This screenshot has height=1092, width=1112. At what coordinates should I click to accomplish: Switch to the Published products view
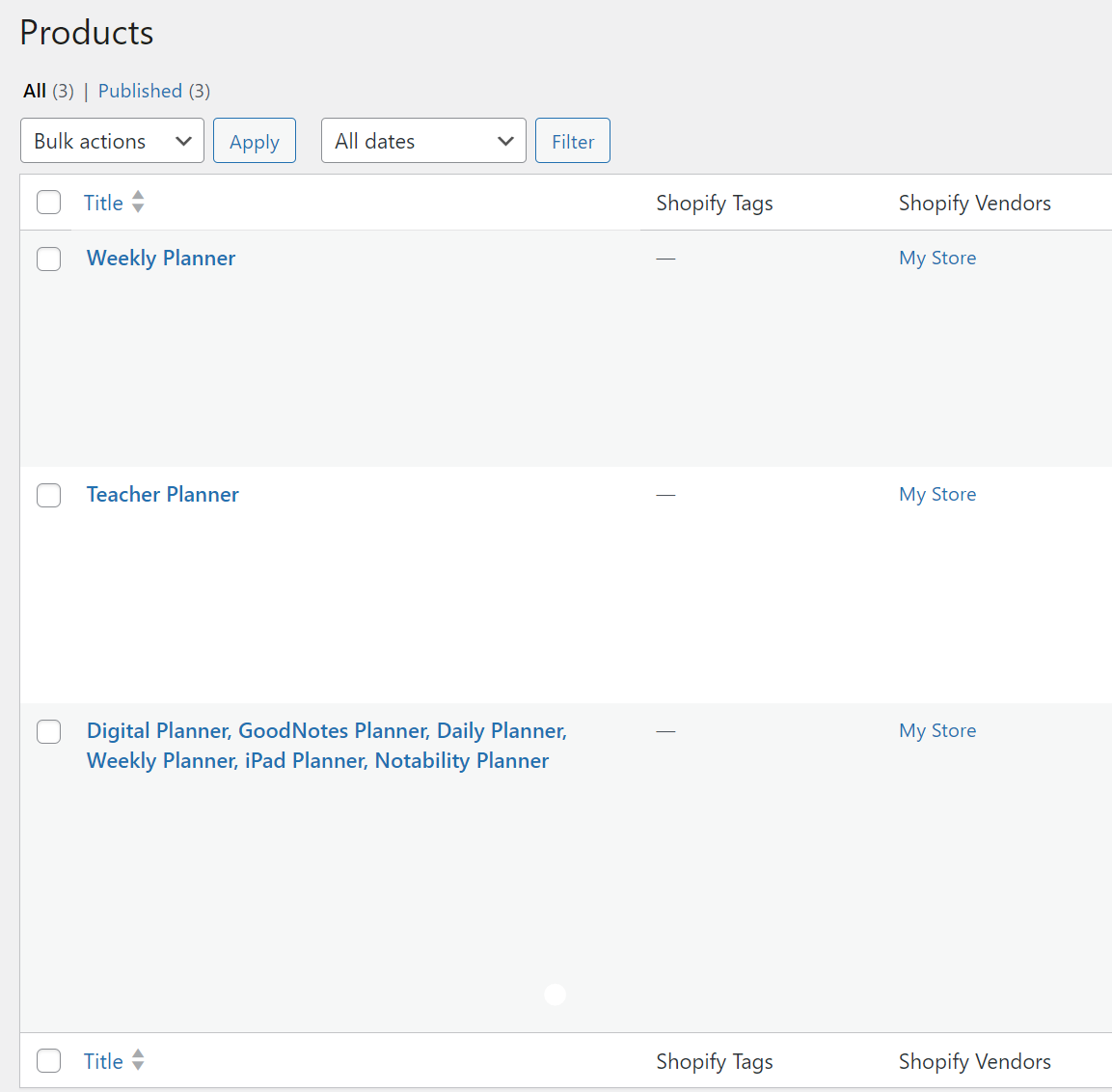click(140, 91)
